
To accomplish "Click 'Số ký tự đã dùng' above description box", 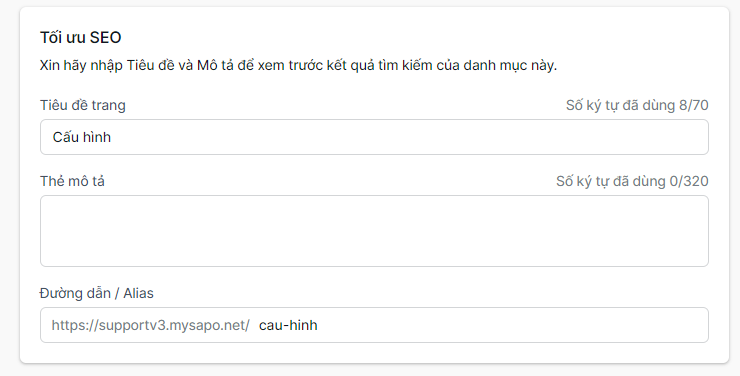I will (x=611, y=181).
